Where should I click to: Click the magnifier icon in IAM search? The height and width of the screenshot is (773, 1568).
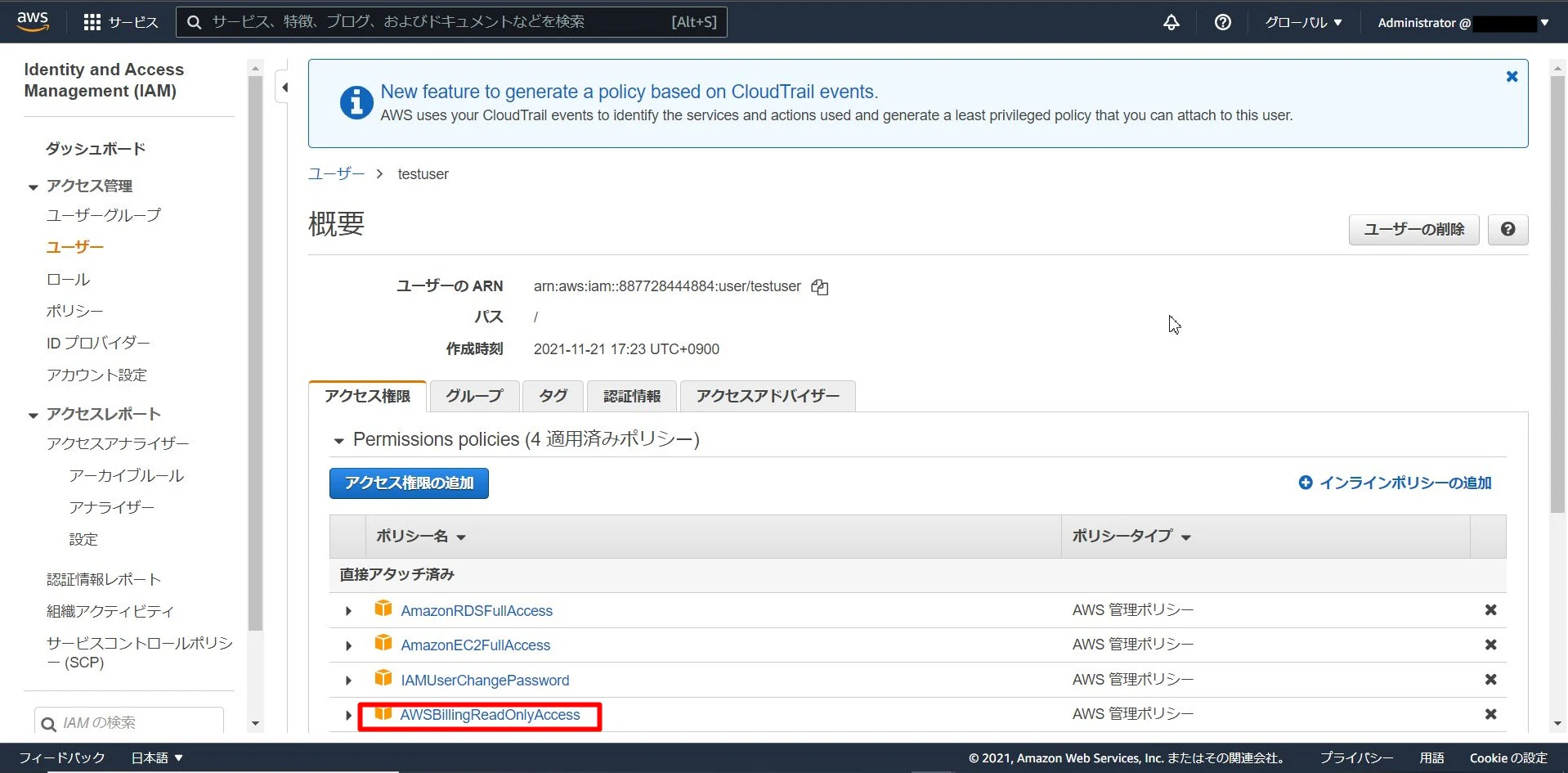pyautogui.click(x=48, y=724)
